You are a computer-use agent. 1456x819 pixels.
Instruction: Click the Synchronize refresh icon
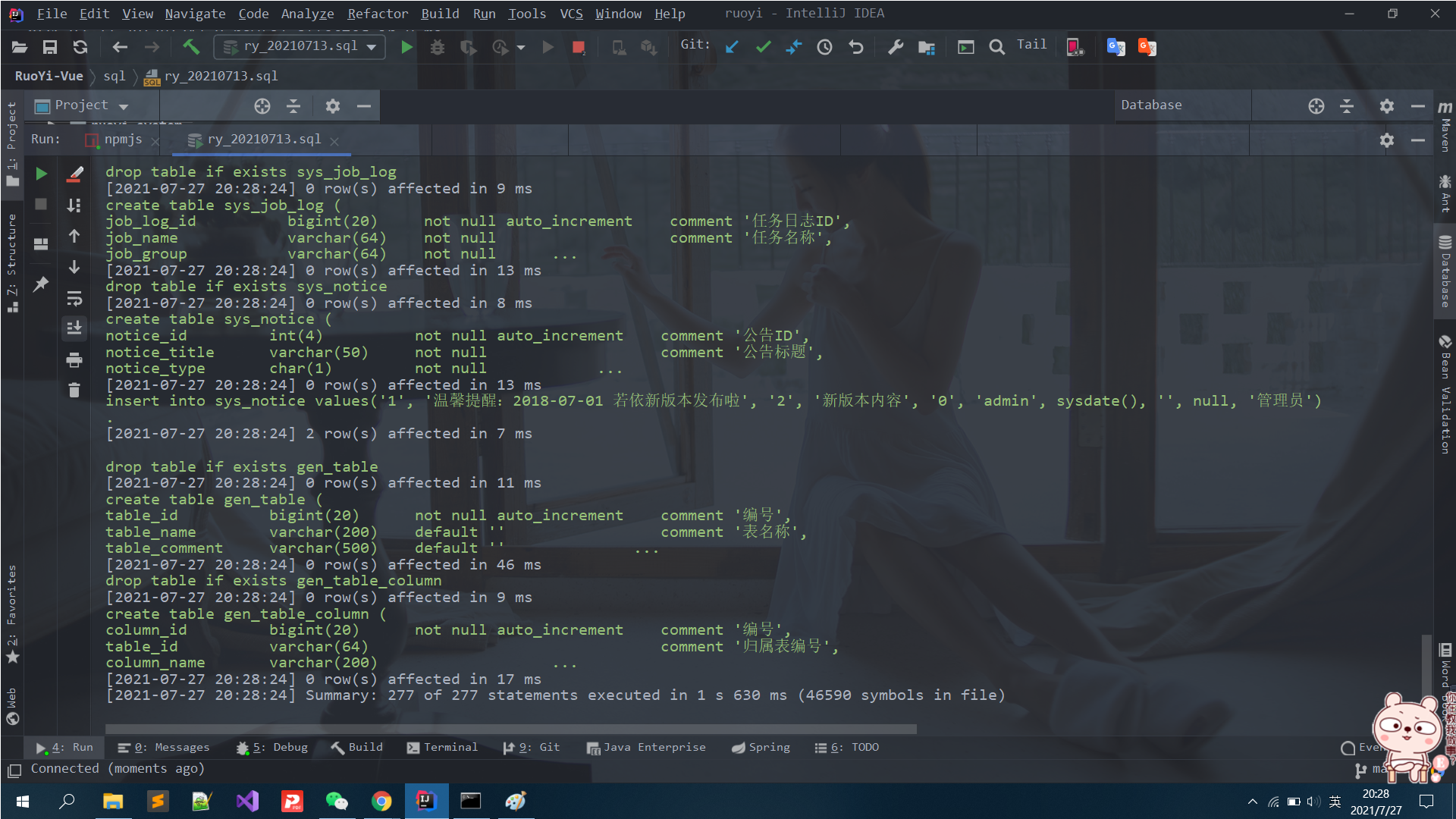click(80, 47)
